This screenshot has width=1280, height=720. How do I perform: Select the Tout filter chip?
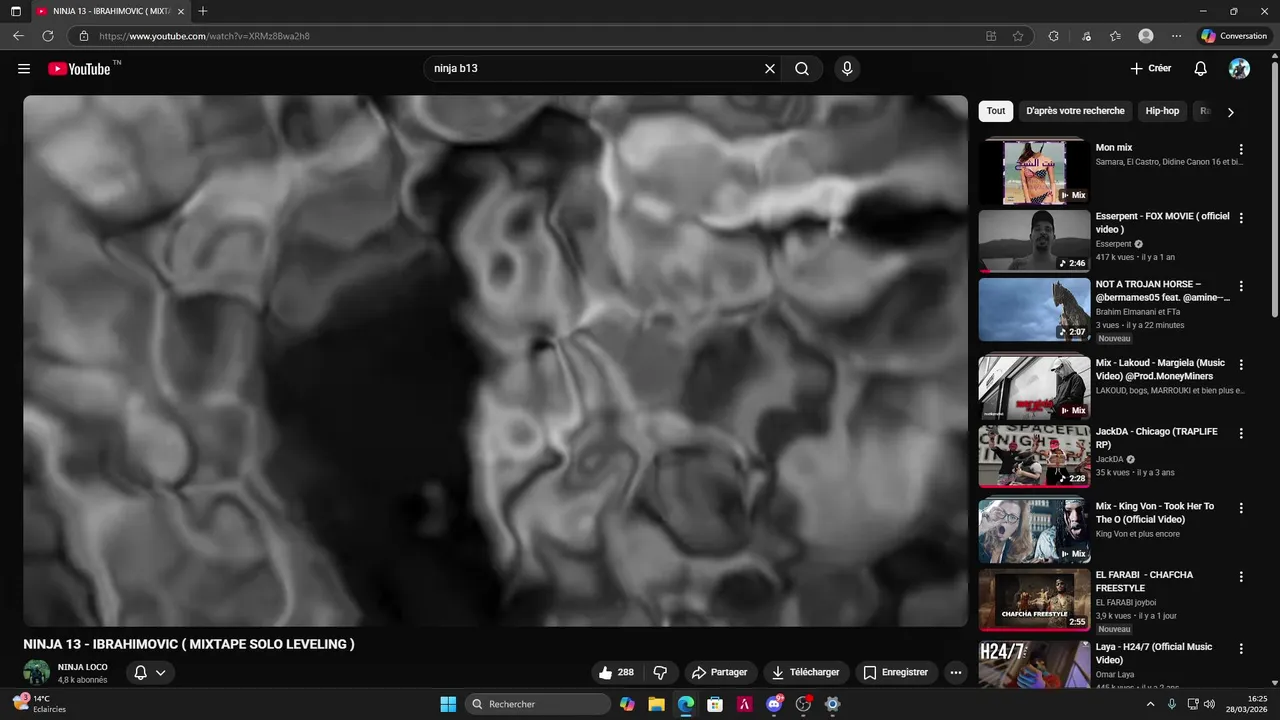pos(996,111)
